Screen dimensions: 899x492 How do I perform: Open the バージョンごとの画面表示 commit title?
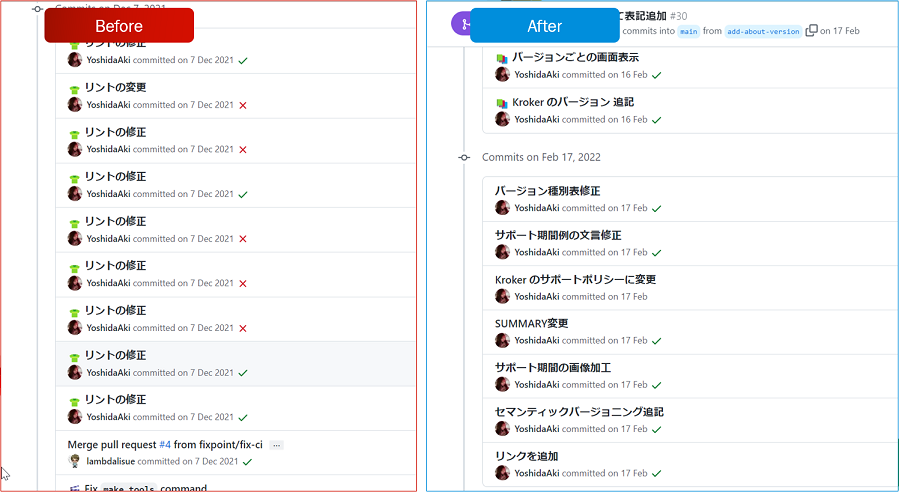[575, 57]
